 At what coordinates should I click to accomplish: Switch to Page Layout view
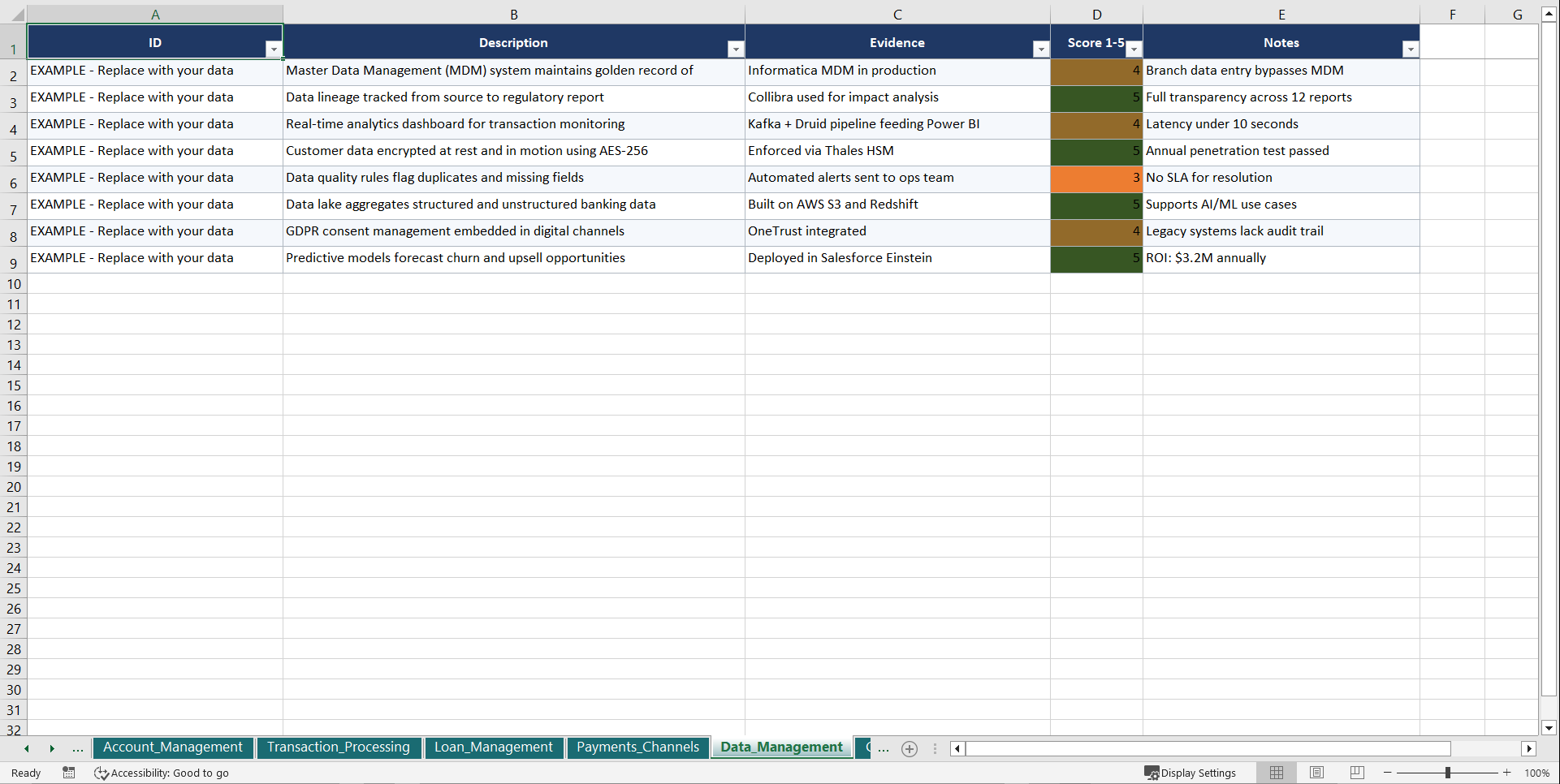[1316, 773]
